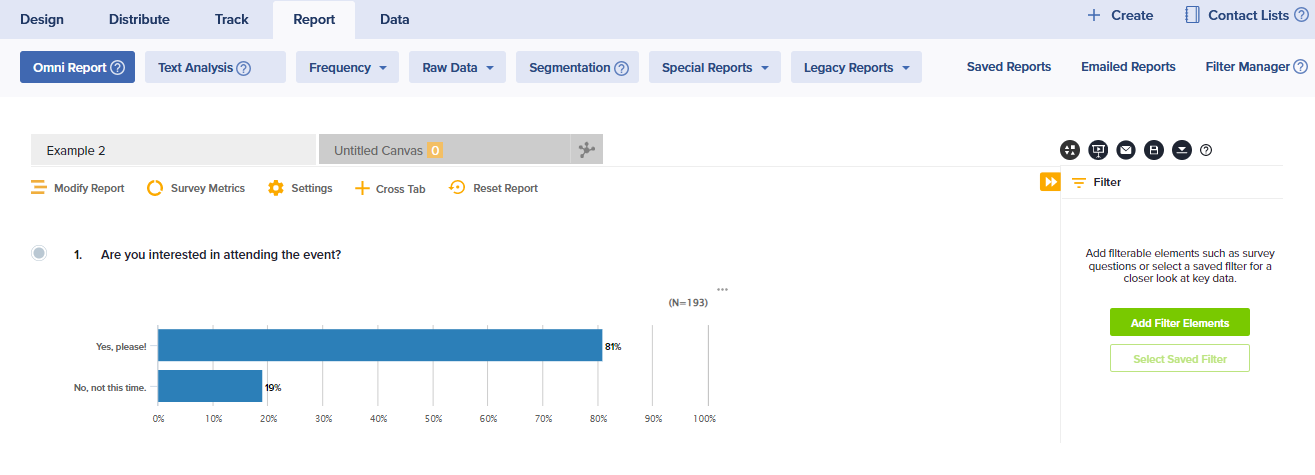The height and width of the screenshot is (475, 1315).
Task: Collapse the Filter panel with double-arrow button
Action: [x=1050, y=182]
